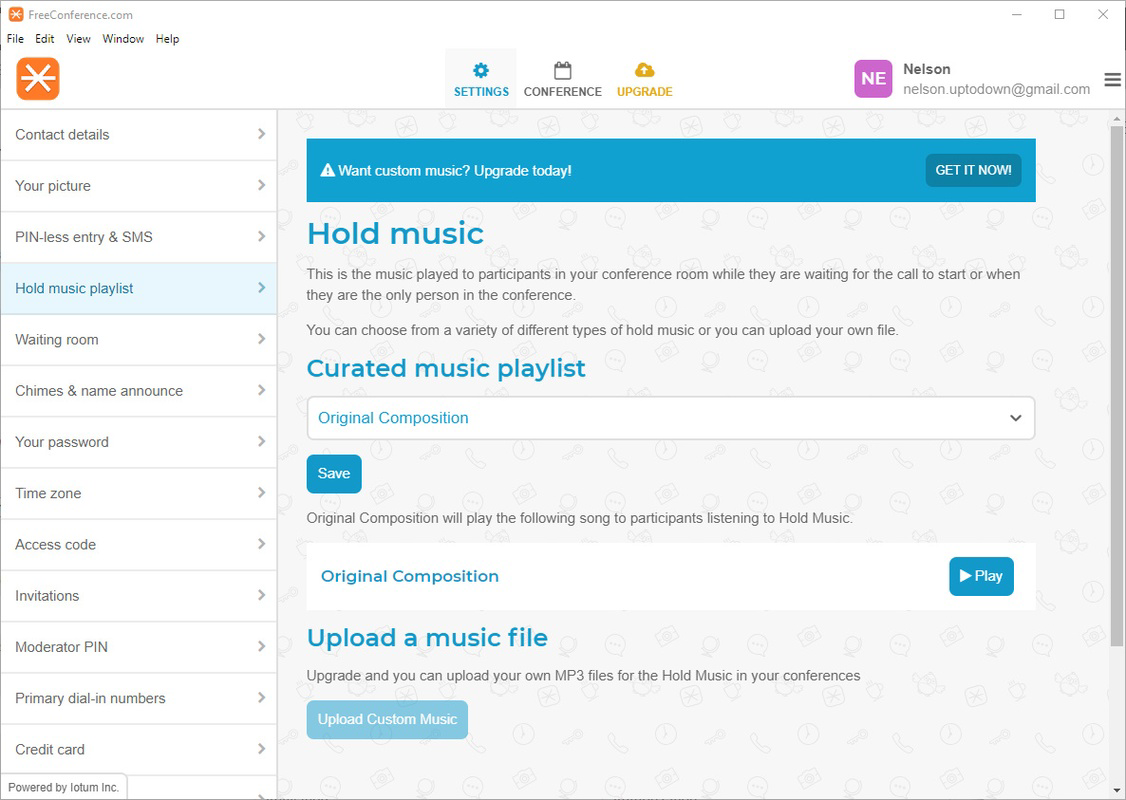Go to Access code settings
This screenshot has height=800, width=1126.
point(139,544)
